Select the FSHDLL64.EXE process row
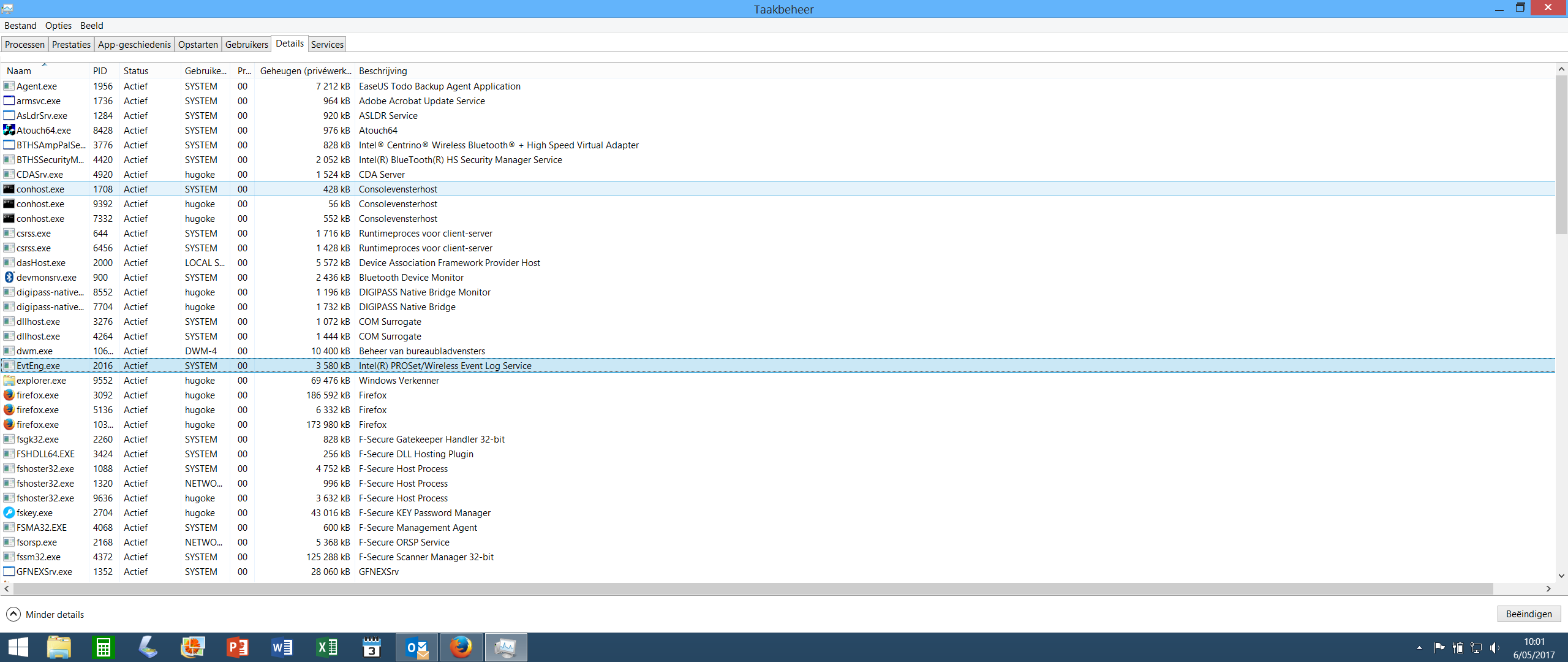The height and width of the screenshot is (662, 1568). [x=778, y=454]
